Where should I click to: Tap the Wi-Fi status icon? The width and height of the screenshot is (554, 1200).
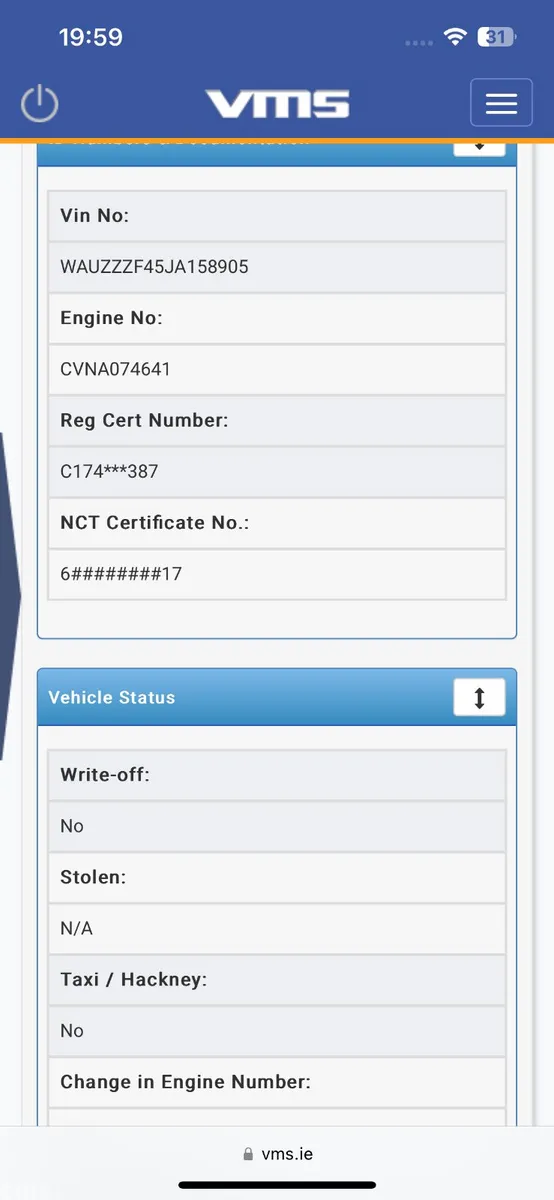[x=456, y=38]
